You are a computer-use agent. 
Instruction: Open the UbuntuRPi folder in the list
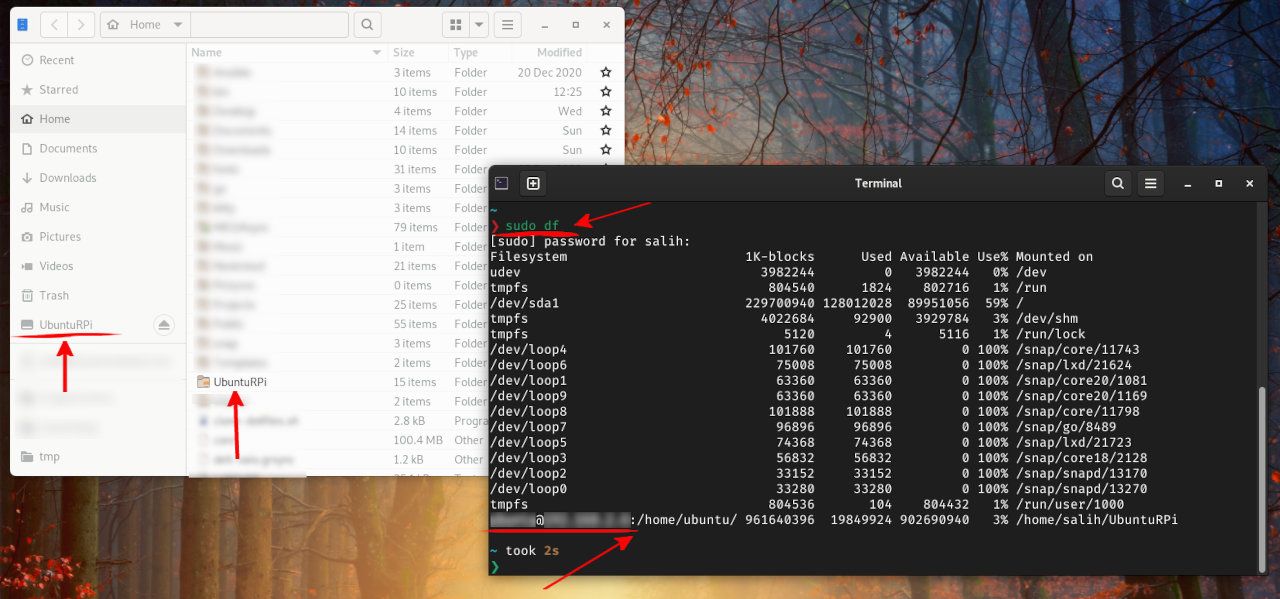tap(239, 382)
